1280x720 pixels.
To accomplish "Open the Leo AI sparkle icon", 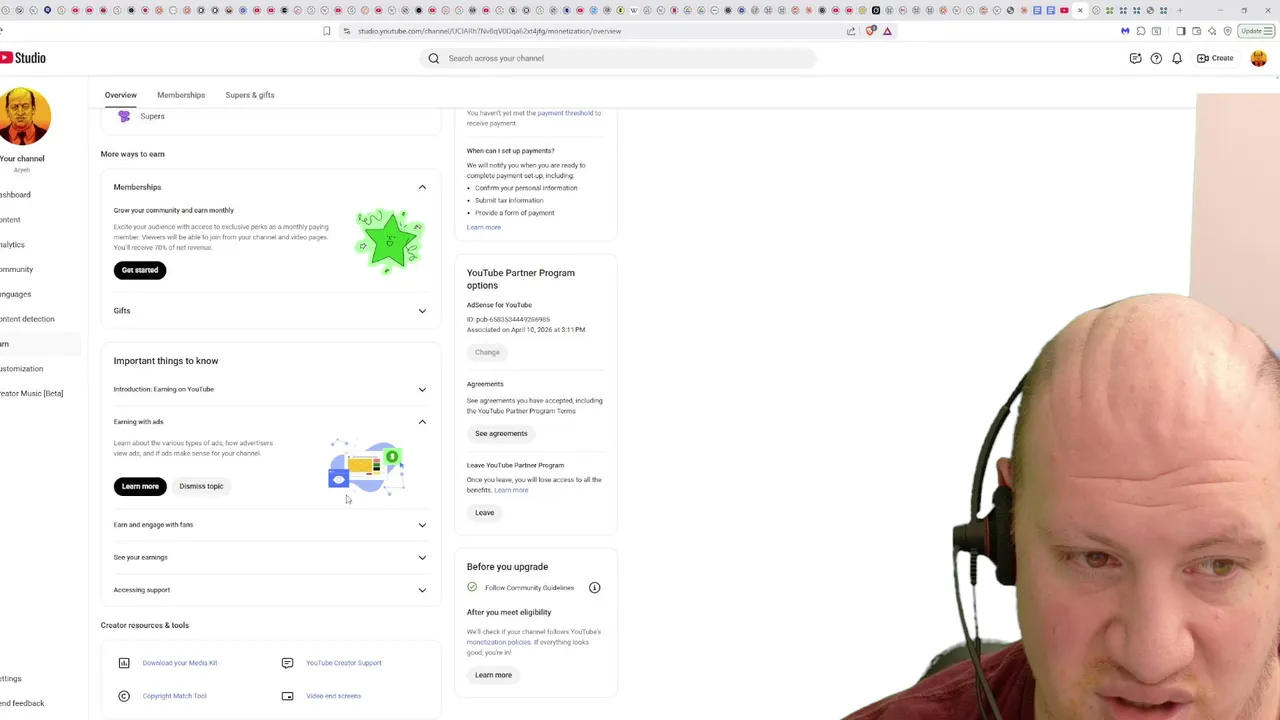I will (1212, 31).
